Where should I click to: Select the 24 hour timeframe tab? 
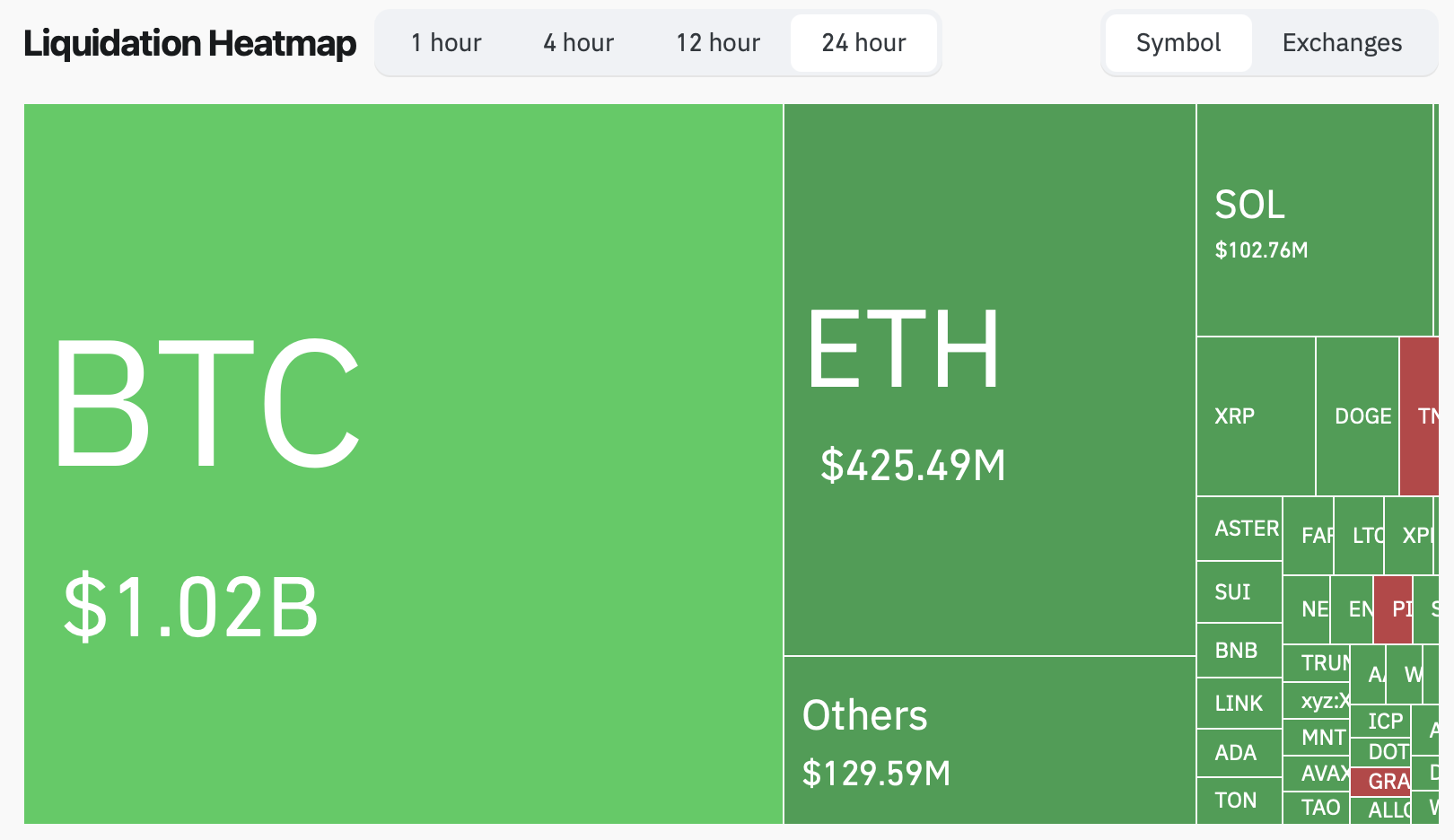pyautogui.click(x=863, y=43)
